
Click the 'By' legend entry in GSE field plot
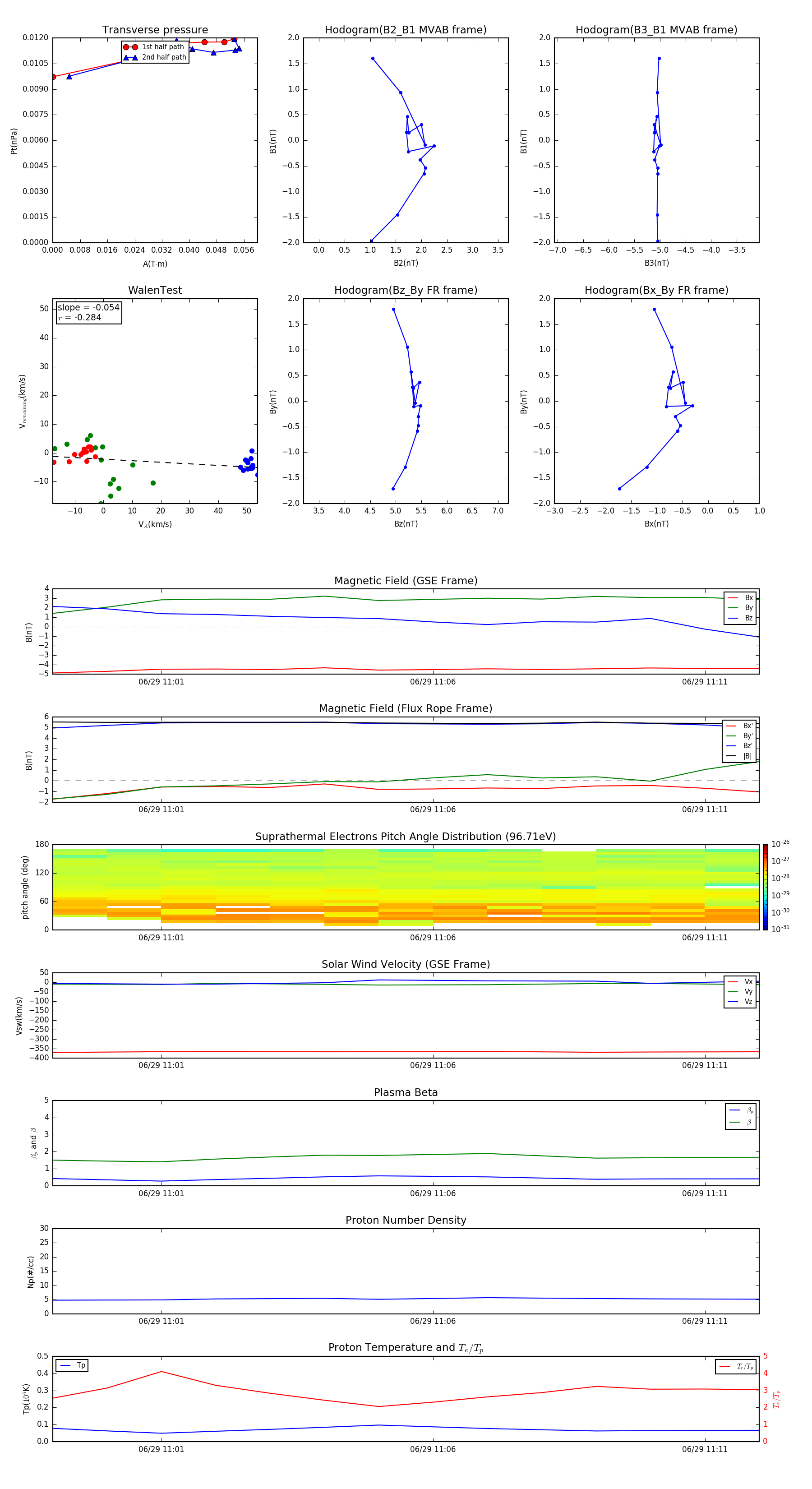click(x=740, y=607)
